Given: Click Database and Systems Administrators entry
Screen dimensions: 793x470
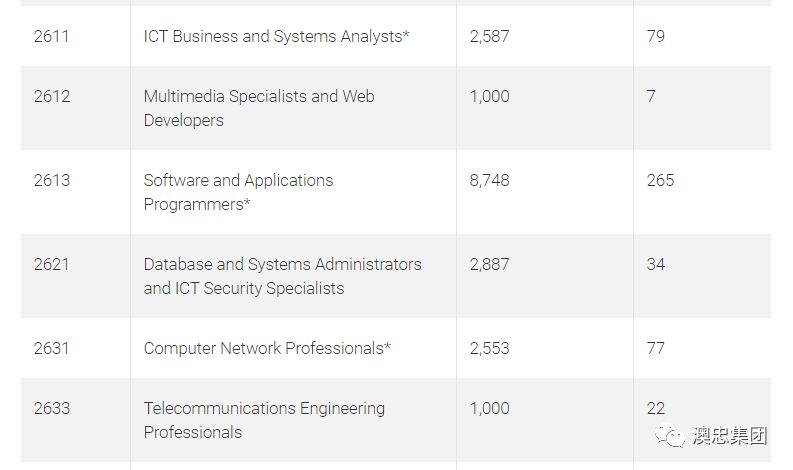Looking at the screenshot, I should coord(282,276).
